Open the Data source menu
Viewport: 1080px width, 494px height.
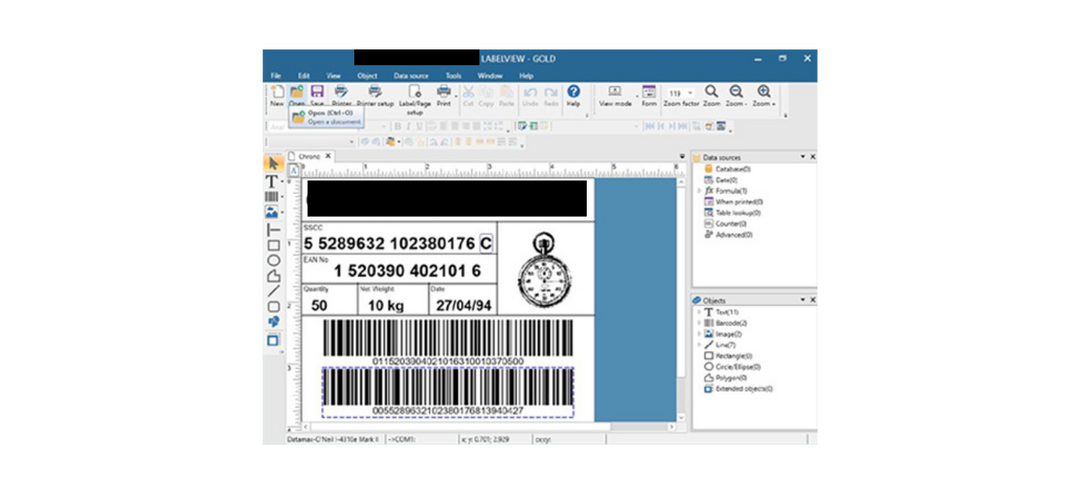tap(411, 76)
